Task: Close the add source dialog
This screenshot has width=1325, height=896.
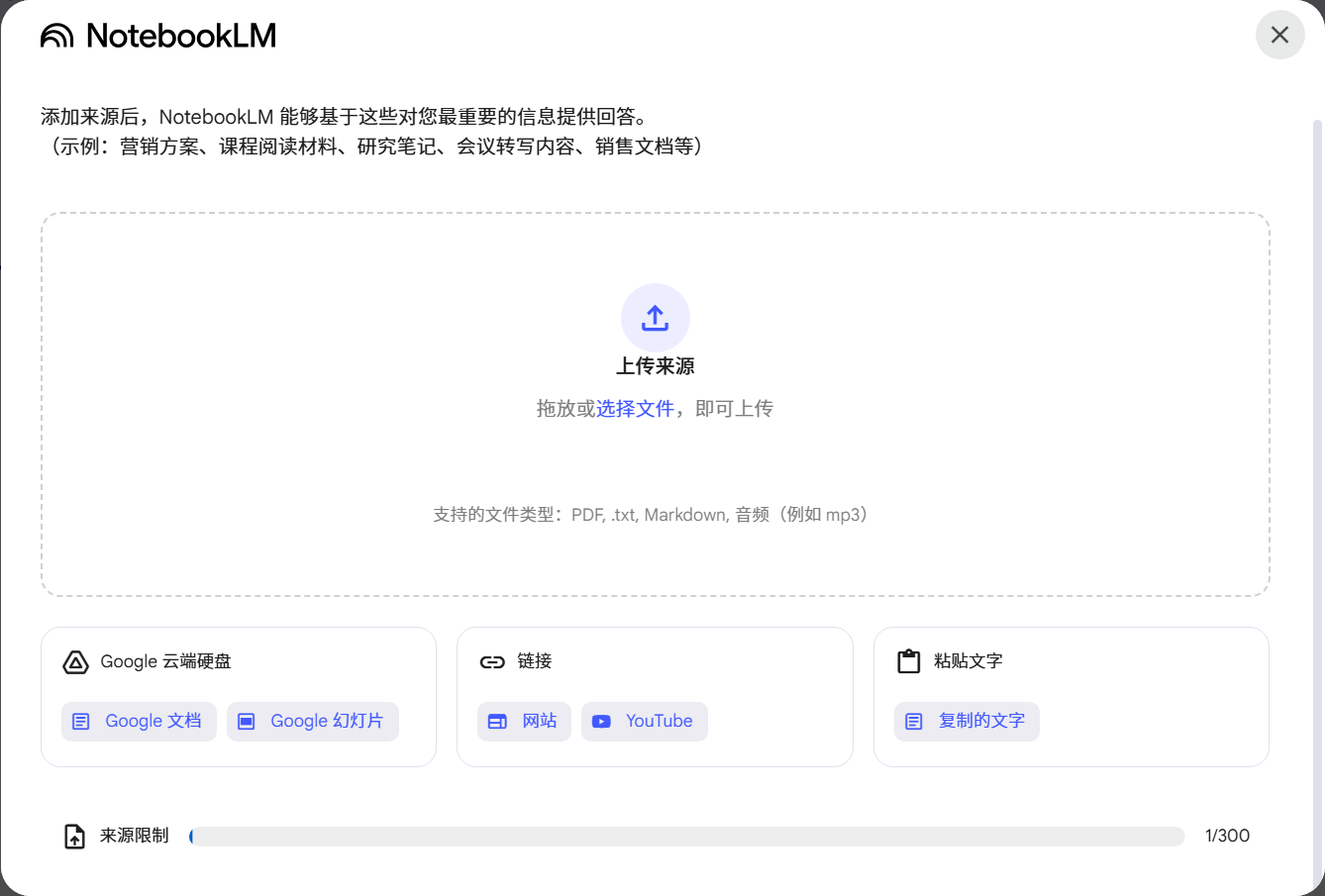Action: (x=1280, y=35)
